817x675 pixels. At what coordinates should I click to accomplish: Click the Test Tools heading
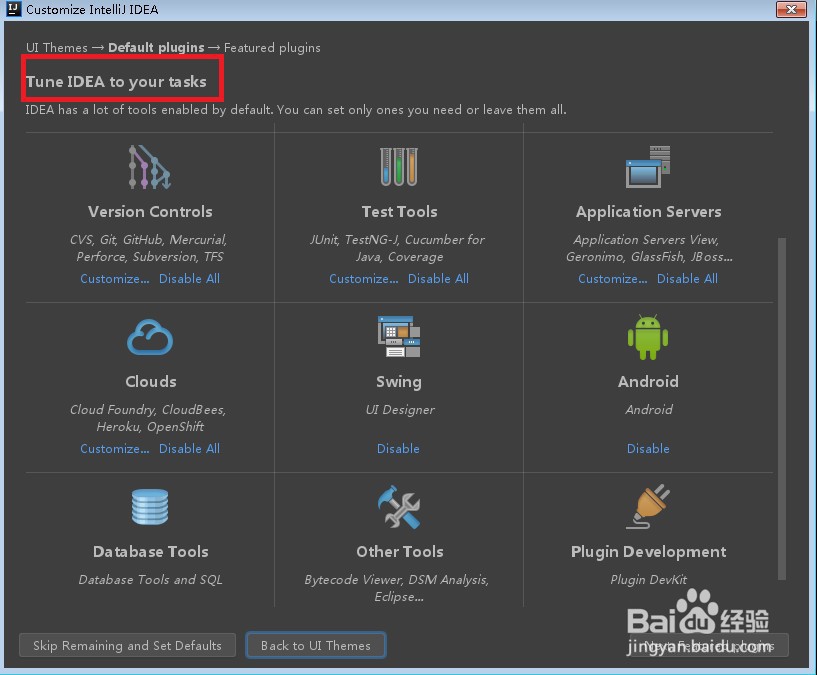click(400, 212)
